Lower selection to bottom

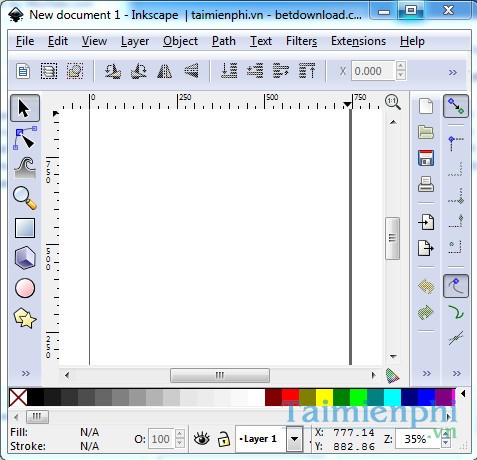(229, 71)
